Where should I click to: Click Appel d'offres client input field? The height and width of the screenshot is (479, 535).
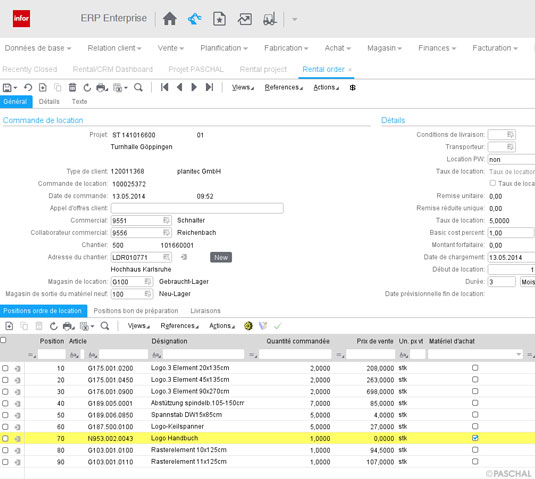pyautogui.click(x=197, y=208)
